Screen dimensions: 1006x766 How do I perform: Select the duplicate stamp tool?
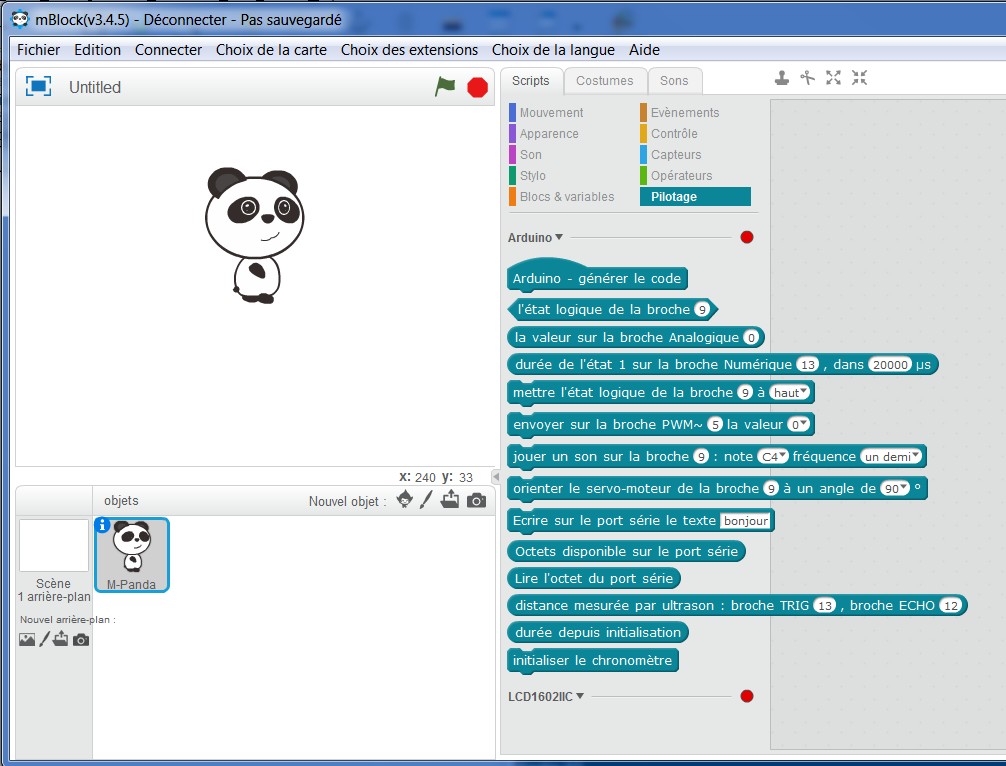pyautogui.click(x=782, y=78)
